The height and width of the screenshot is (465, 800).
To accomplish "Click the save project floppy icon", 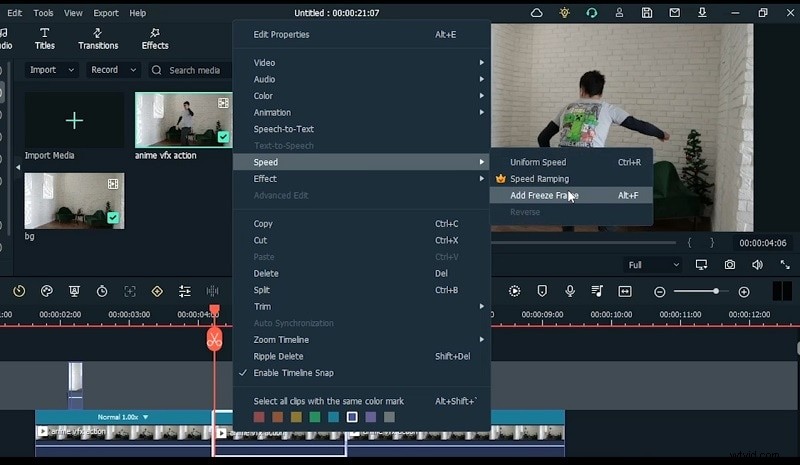I will pyautogui.click(x=647, y=13).
